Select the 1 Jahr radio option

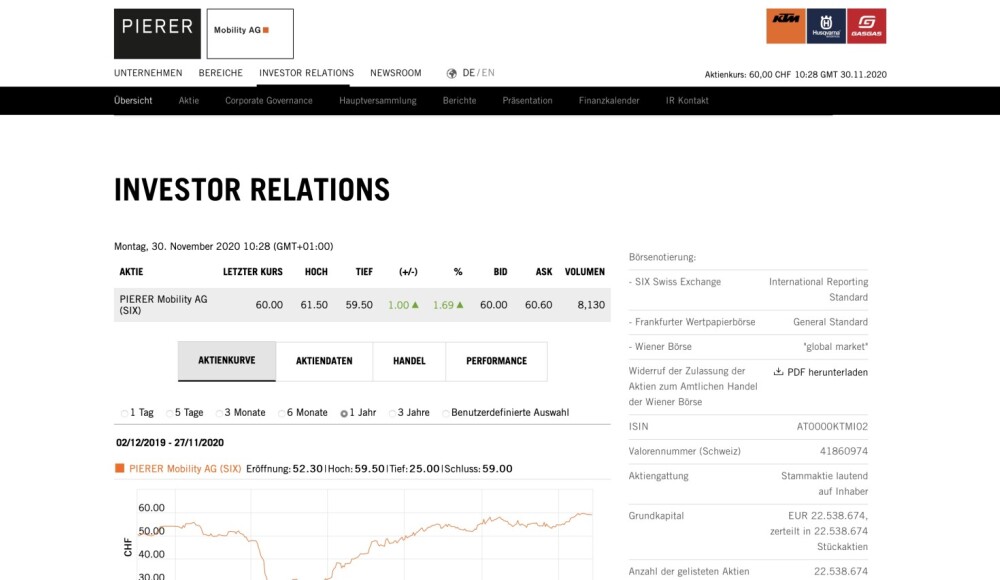click(344, 413)
